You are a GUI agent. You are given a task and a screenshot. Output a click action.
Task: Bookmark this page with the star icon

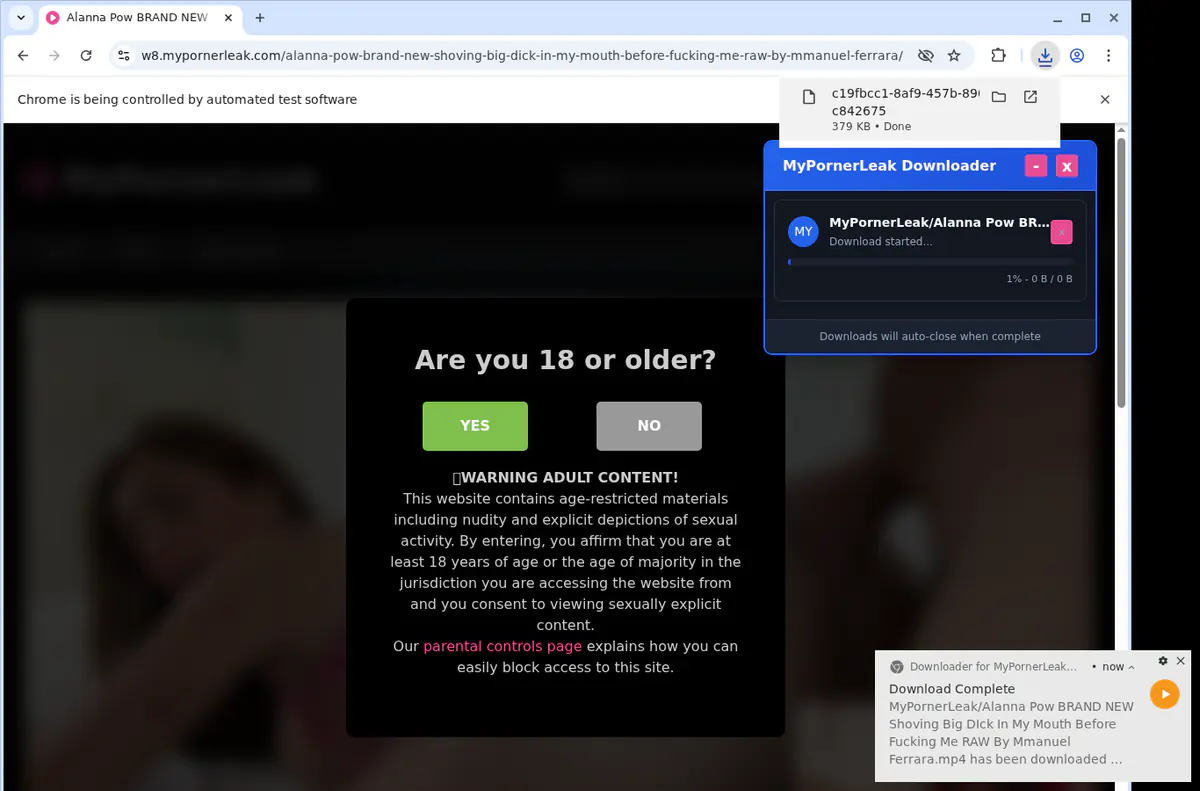click(x=954, y=56)
